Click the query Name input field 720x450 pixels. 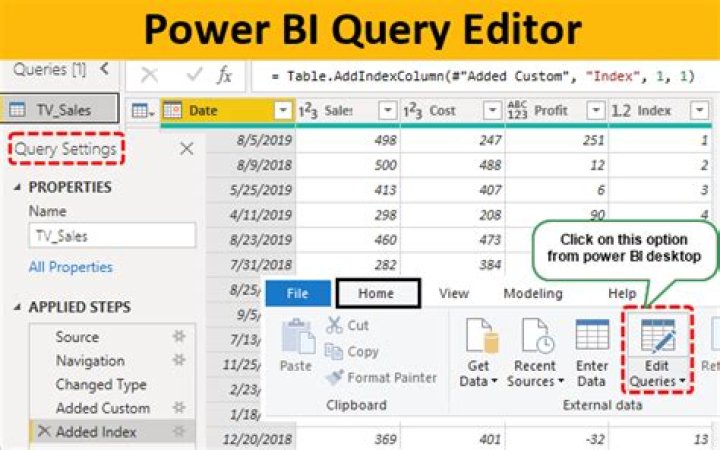111,236
